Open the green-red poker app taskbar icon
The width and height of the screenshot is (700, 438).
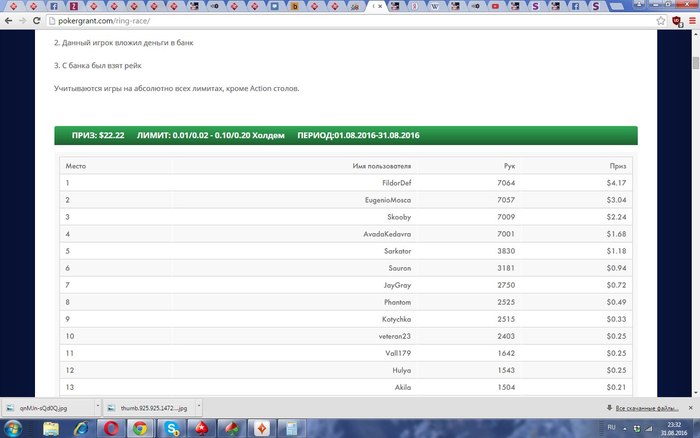231,429
